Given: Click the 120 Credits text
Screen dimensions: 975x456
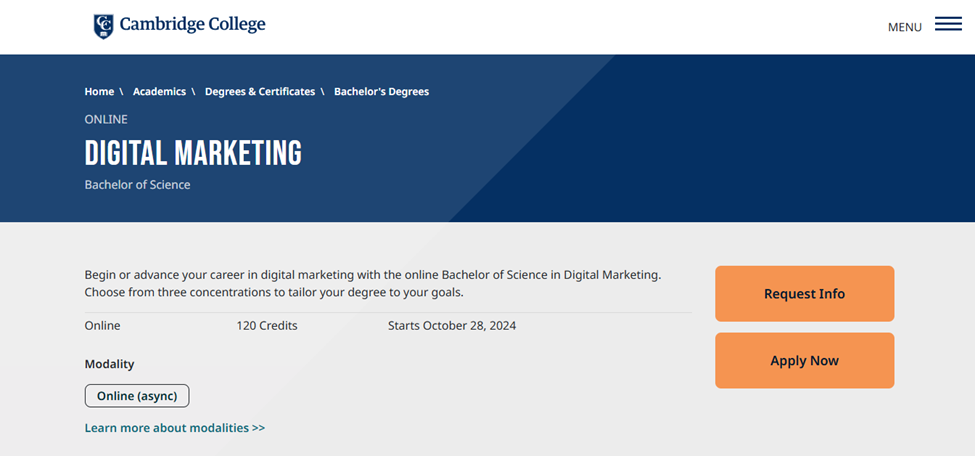Looking at the screenshot, I should click(267, 325).
